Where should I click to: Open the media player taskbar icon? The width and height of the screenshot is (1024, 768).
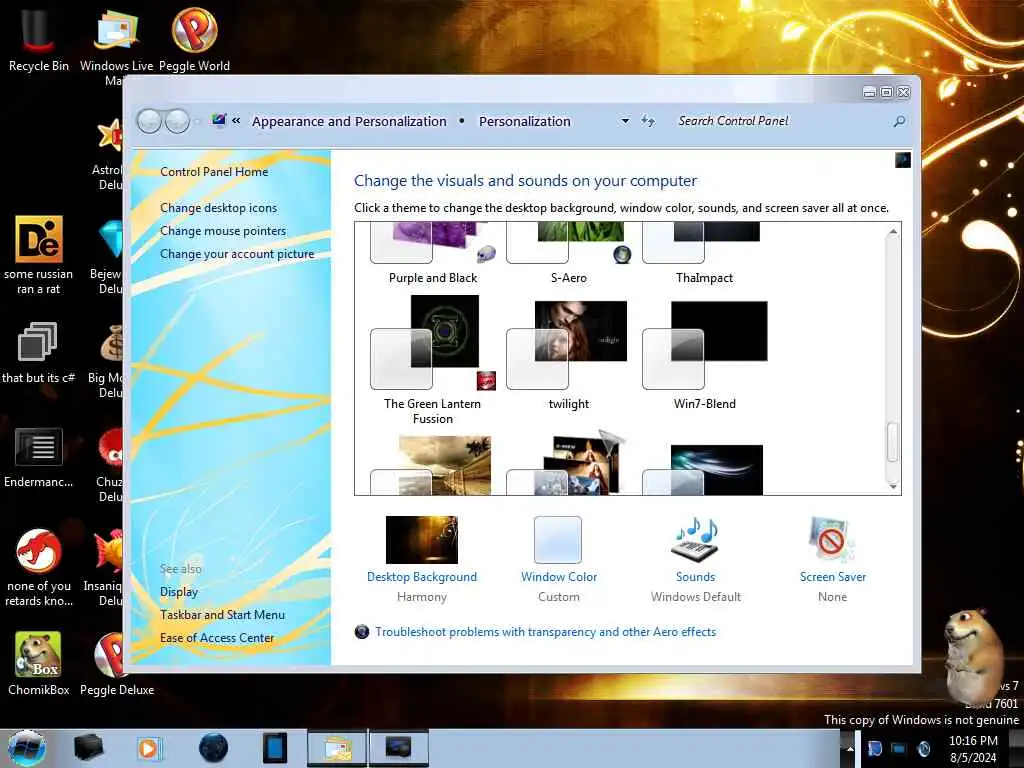(x=148, y=748)
